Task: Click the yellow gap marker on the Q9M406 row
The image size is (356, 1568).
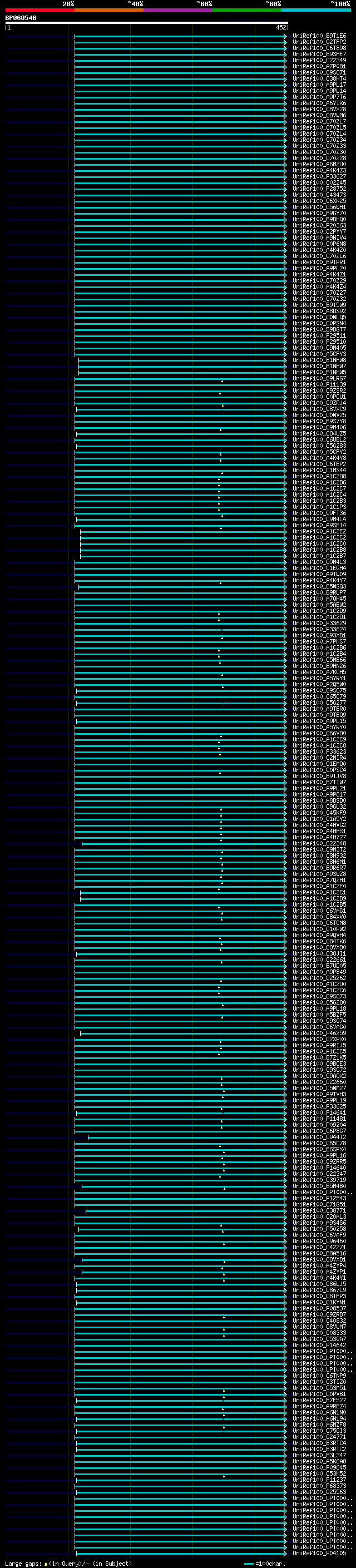Action: pyautogui.click(x=221, y=430)
